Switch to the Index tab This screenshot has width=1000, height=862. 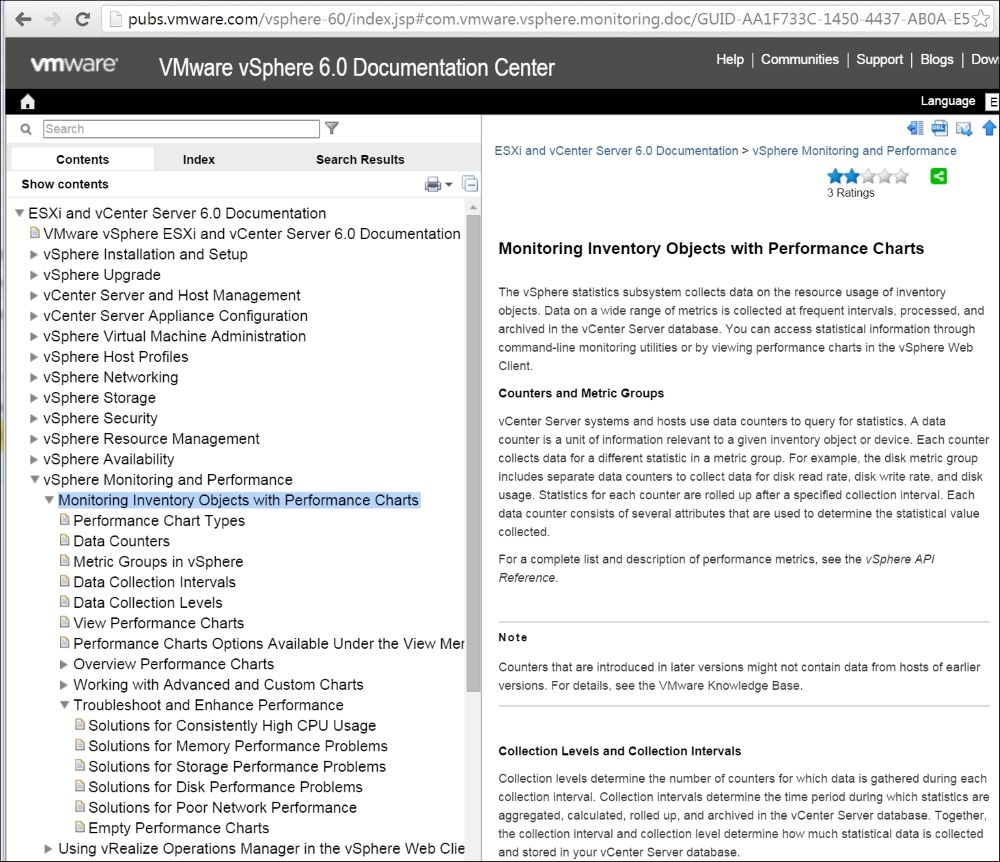point(198,159)
